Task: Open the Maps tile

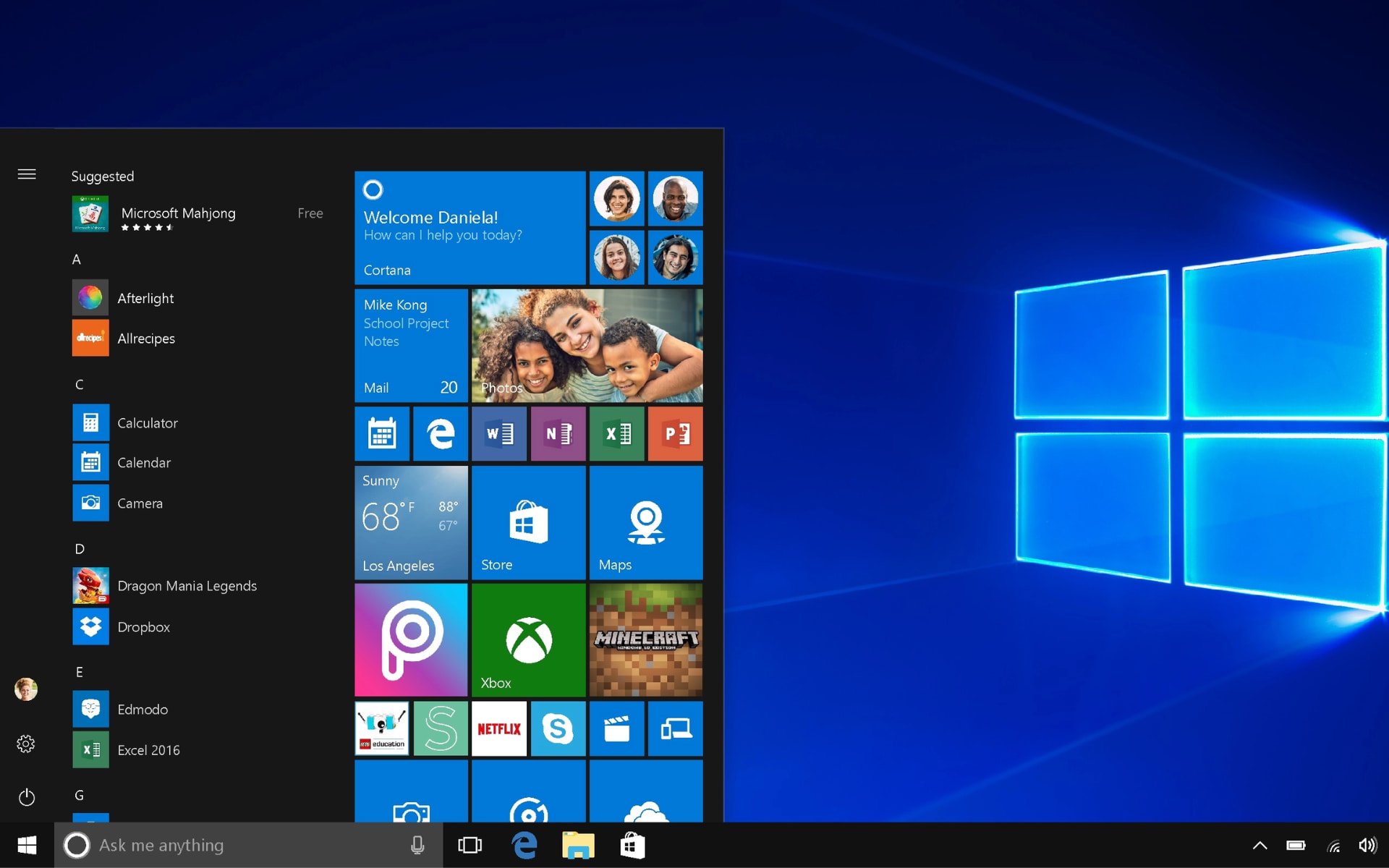Action: [645, 522]
